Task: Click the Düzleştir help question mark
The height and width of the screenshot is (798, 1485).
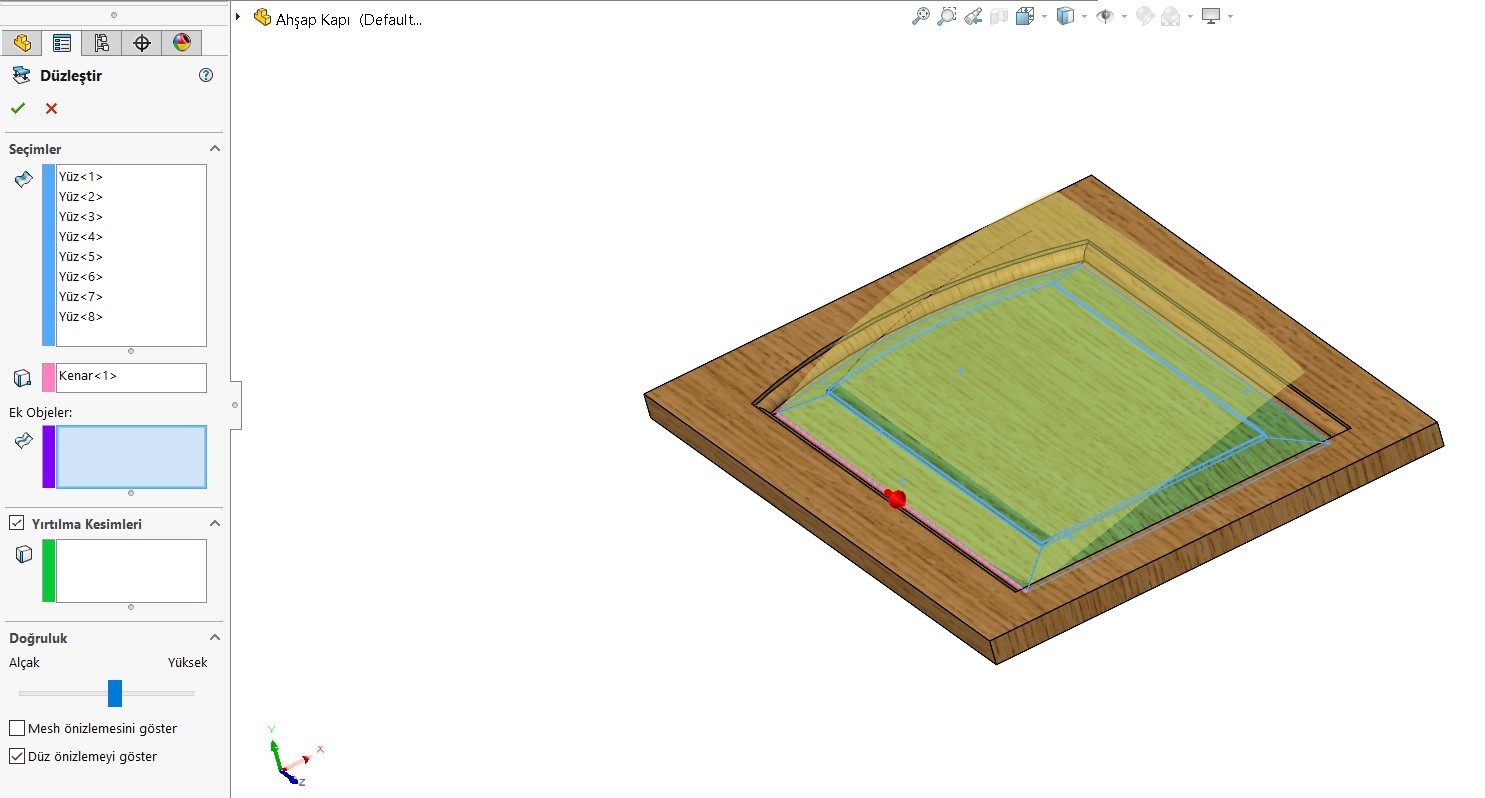Action: 206,75
